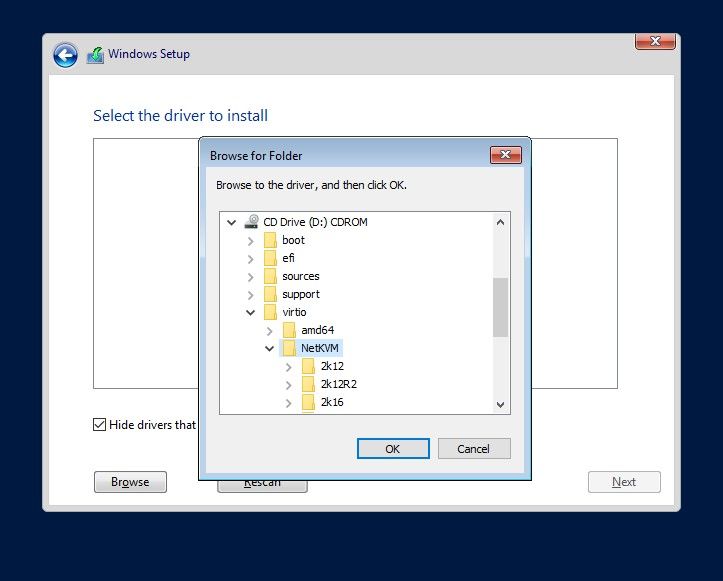Click the 2k12R2 folder icon
Image resolution: width=723 pixels, height=581 pixels.
(x=308, y=384)
